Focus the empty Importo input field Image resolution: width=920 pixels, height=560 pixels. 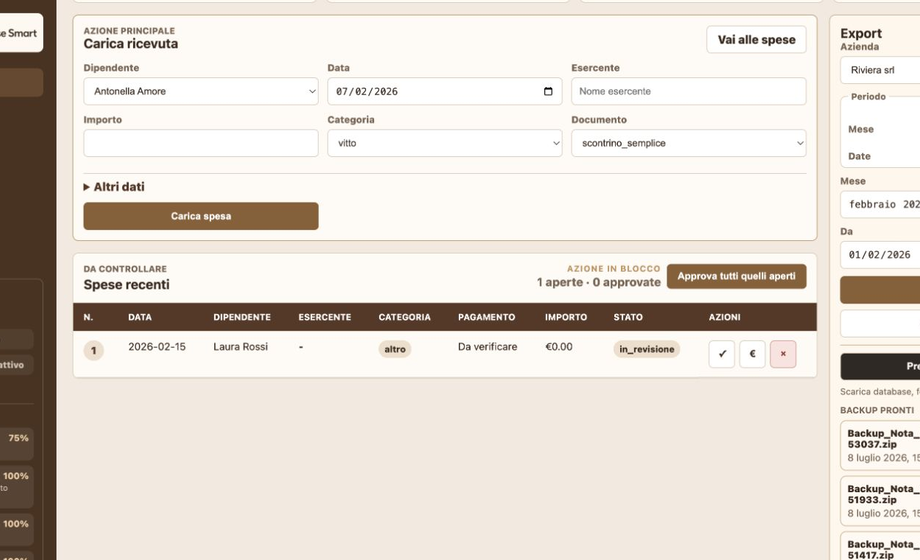[201, 143]
